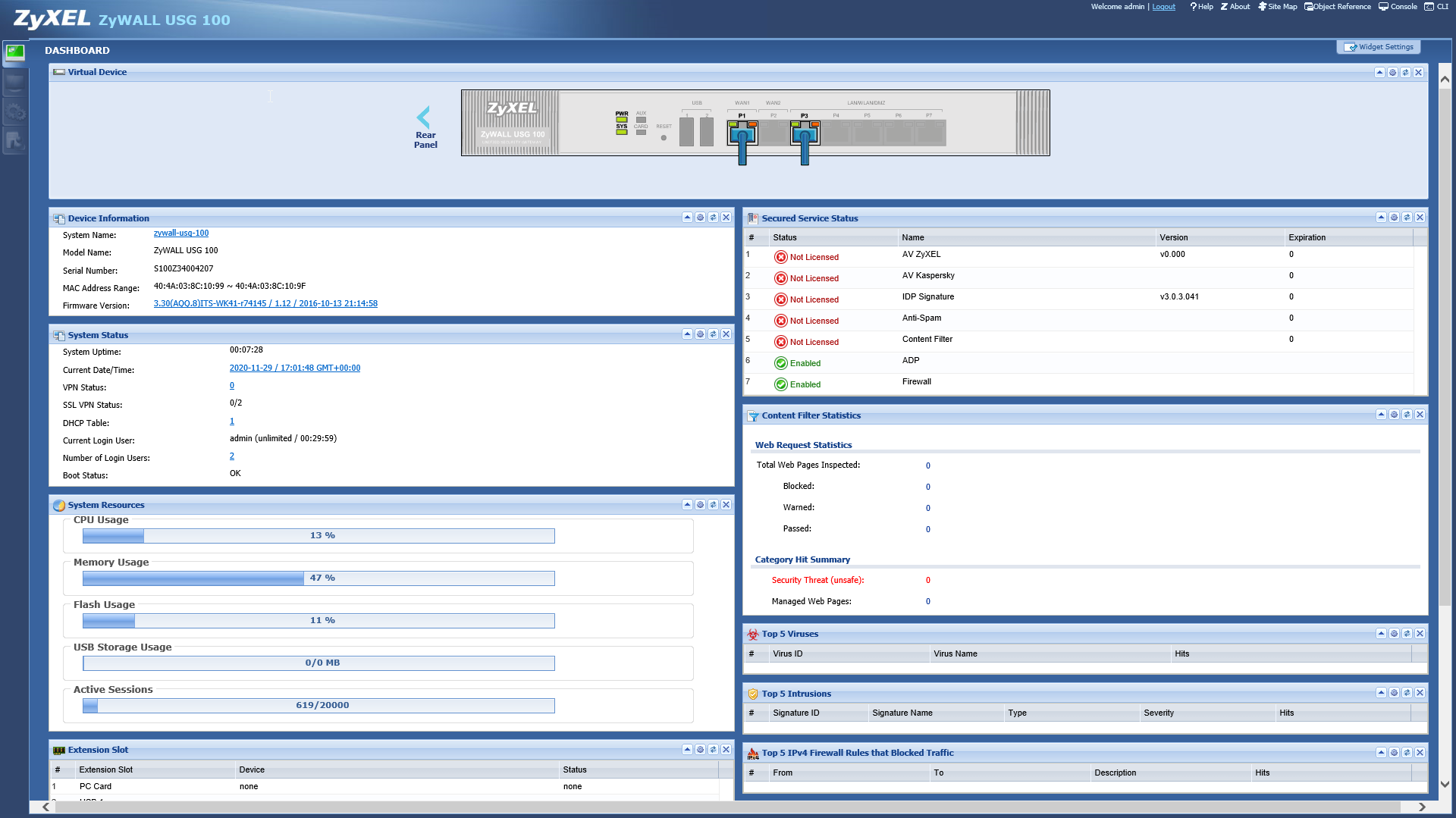
Task: Collapse the Virtual Device widget
Action: coord(1379,73)
